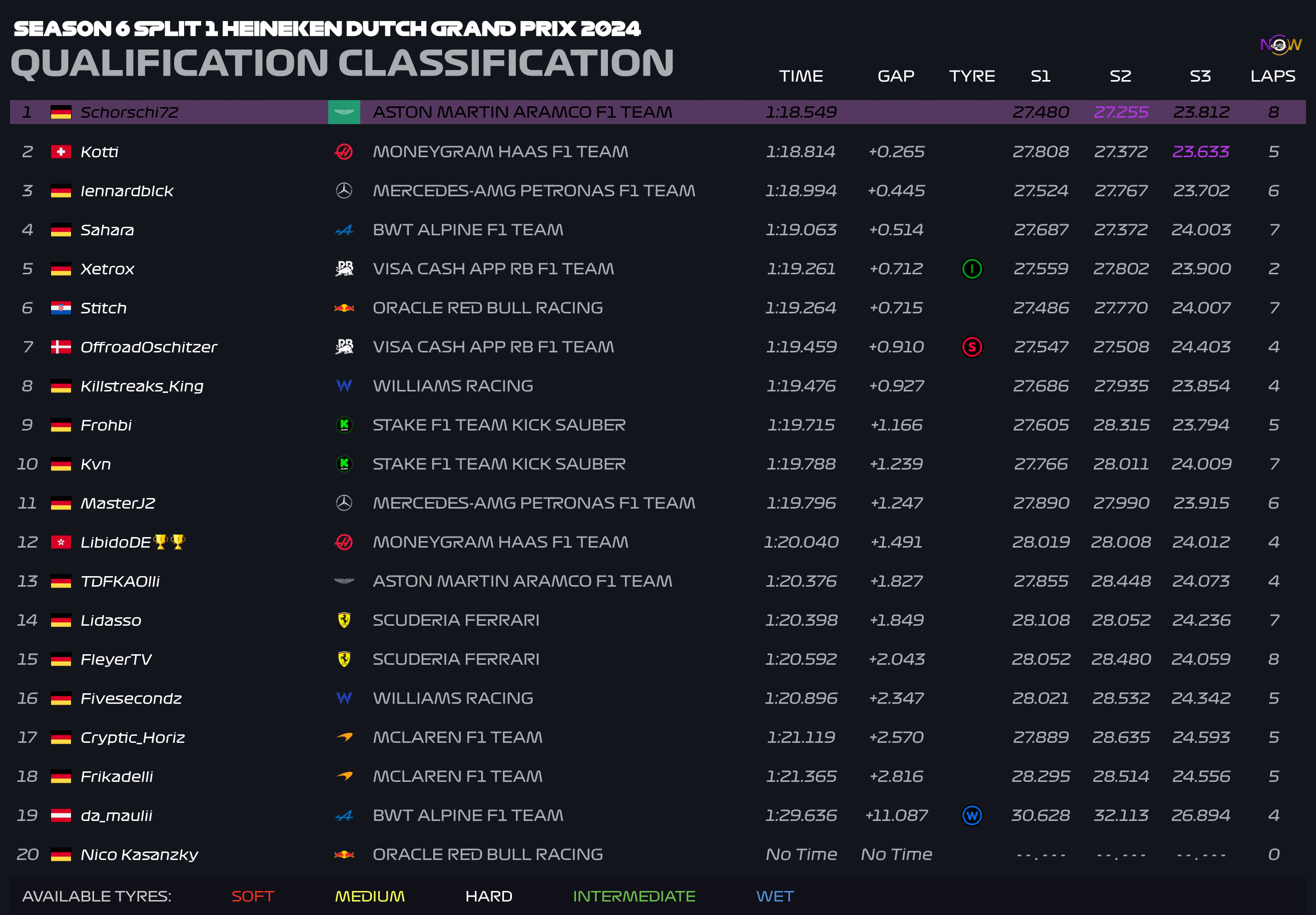Click driver name Schorschi72
The width and height of the screenshot is (1316, 915).
click(129, 112)
